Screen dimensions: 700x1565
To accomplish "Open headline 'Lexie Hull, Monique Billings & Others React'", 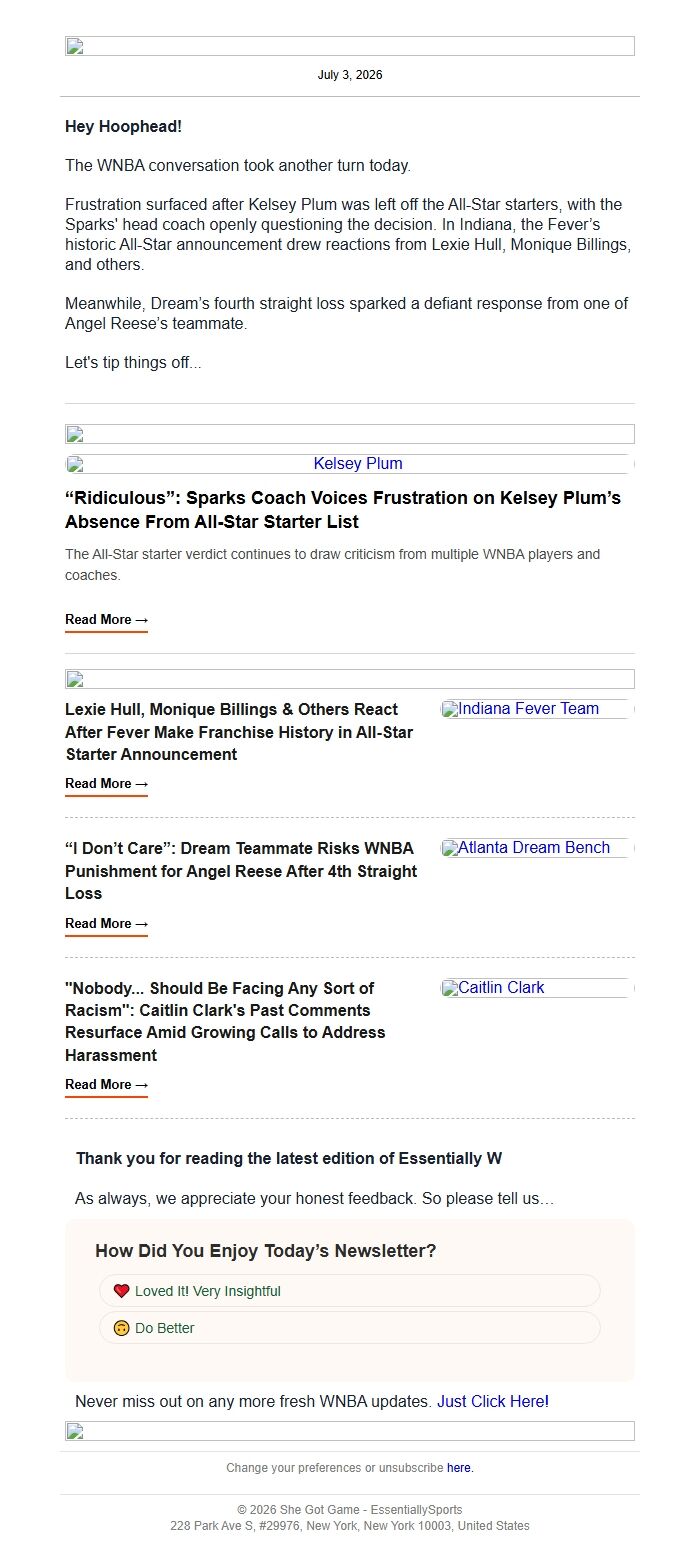I will tap(239, 732).
